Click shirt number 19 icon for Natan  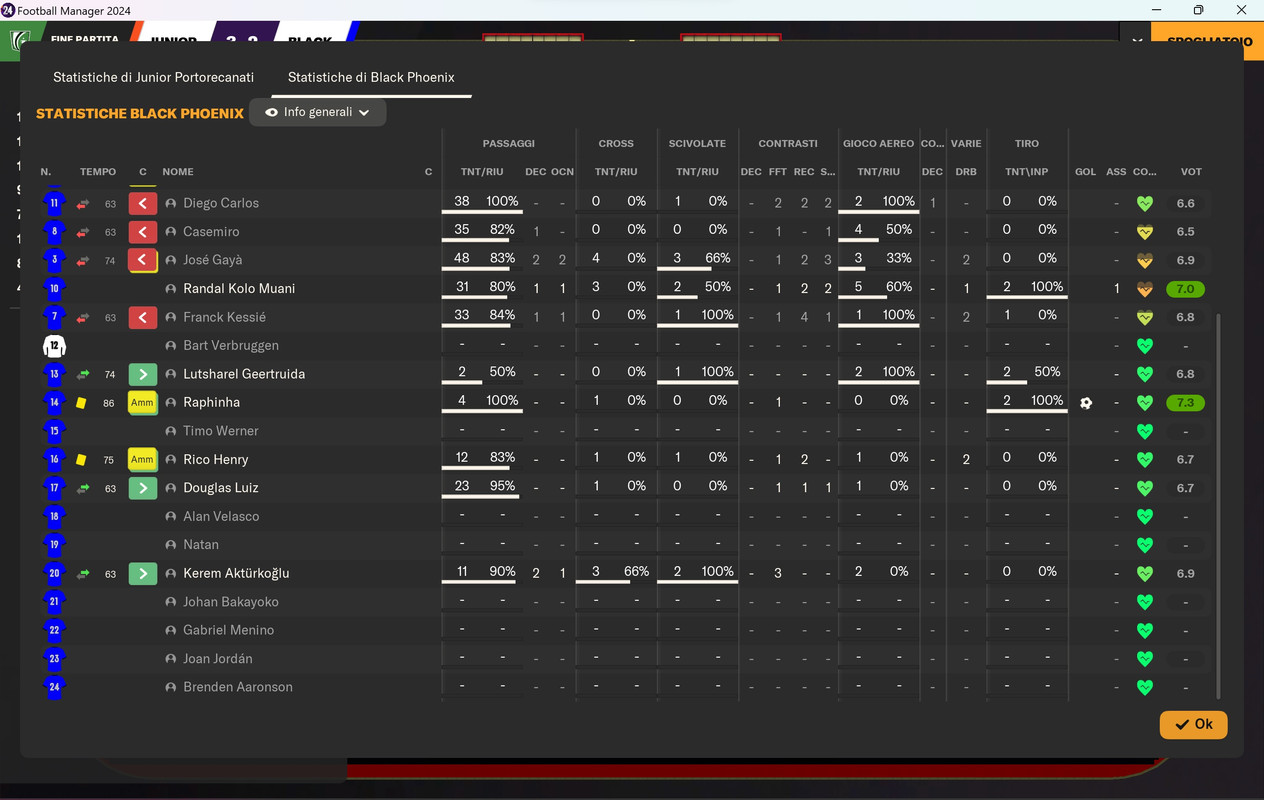54,545
